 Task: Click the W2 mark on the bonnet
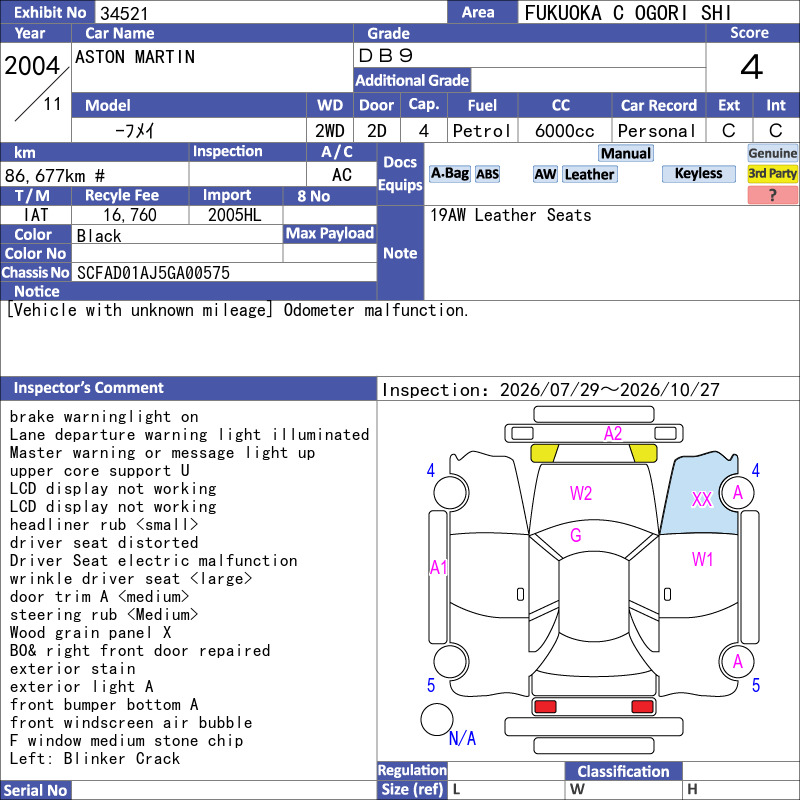click(x=581, y=493)
